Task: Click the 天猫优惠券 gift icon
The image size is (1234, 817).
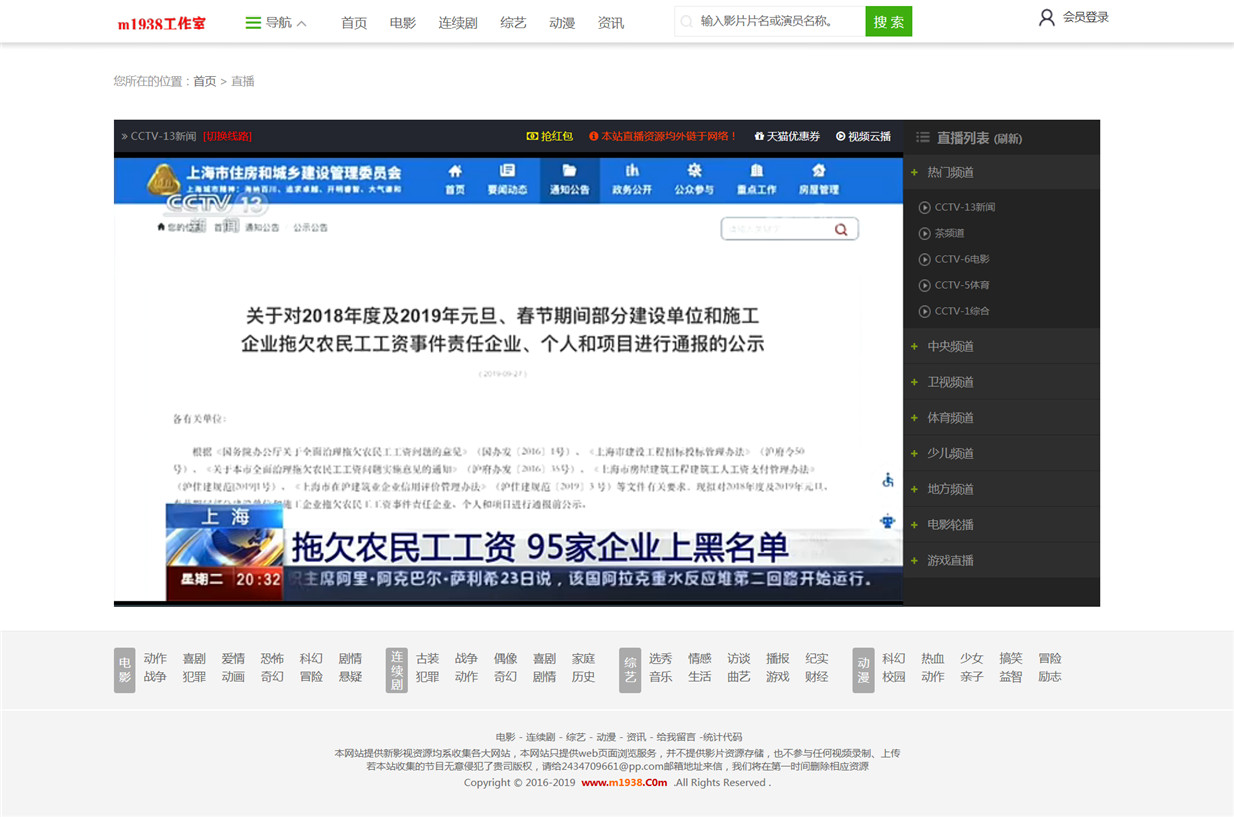Action: point(759,136)
